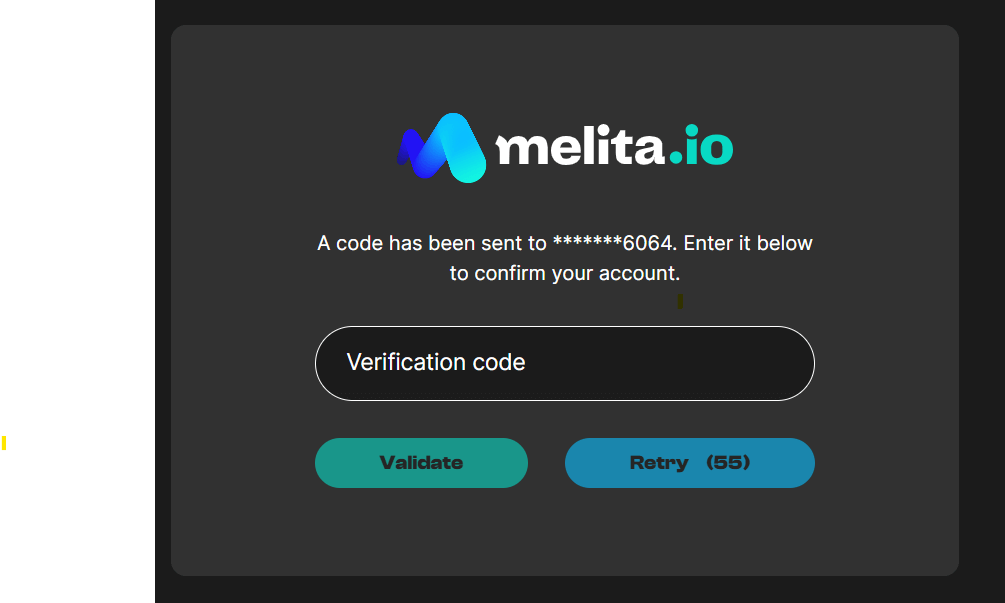Click the small dark mark below the message
Viewport: 1005px width, 603px height.
[x=680, y=300]
